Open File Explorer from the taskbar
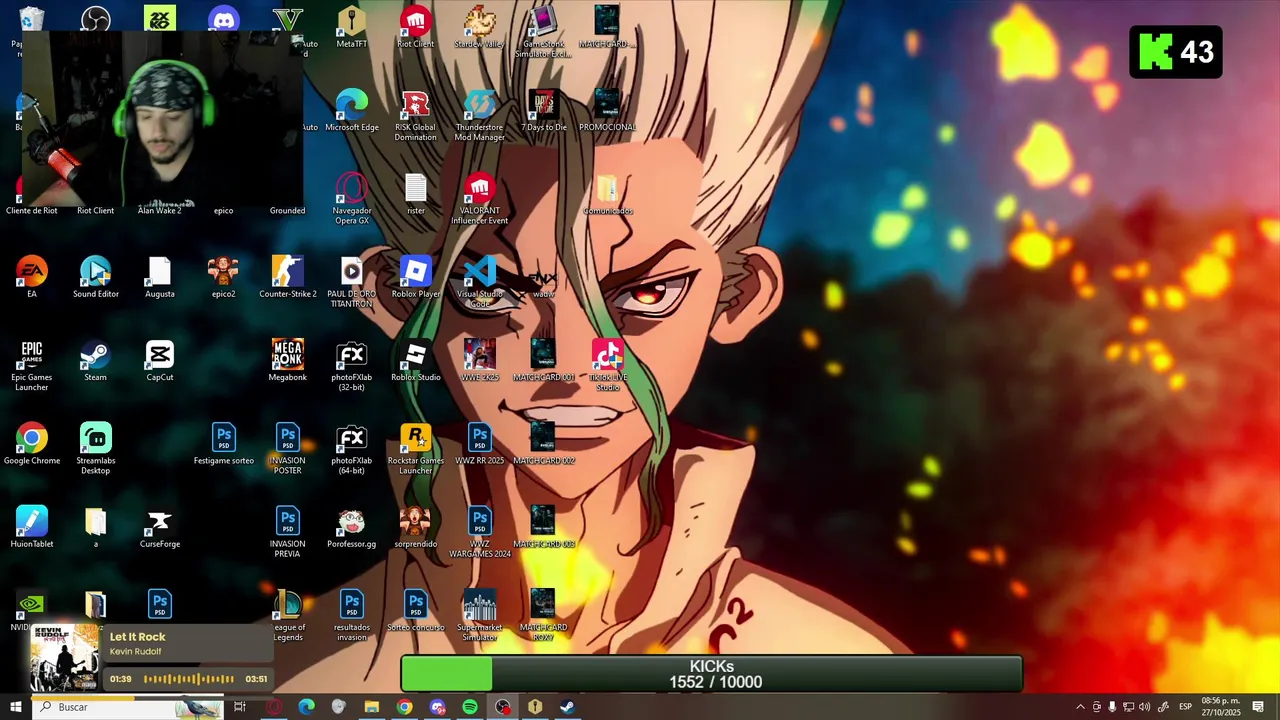1280x720 pixels. pos(371,707)
